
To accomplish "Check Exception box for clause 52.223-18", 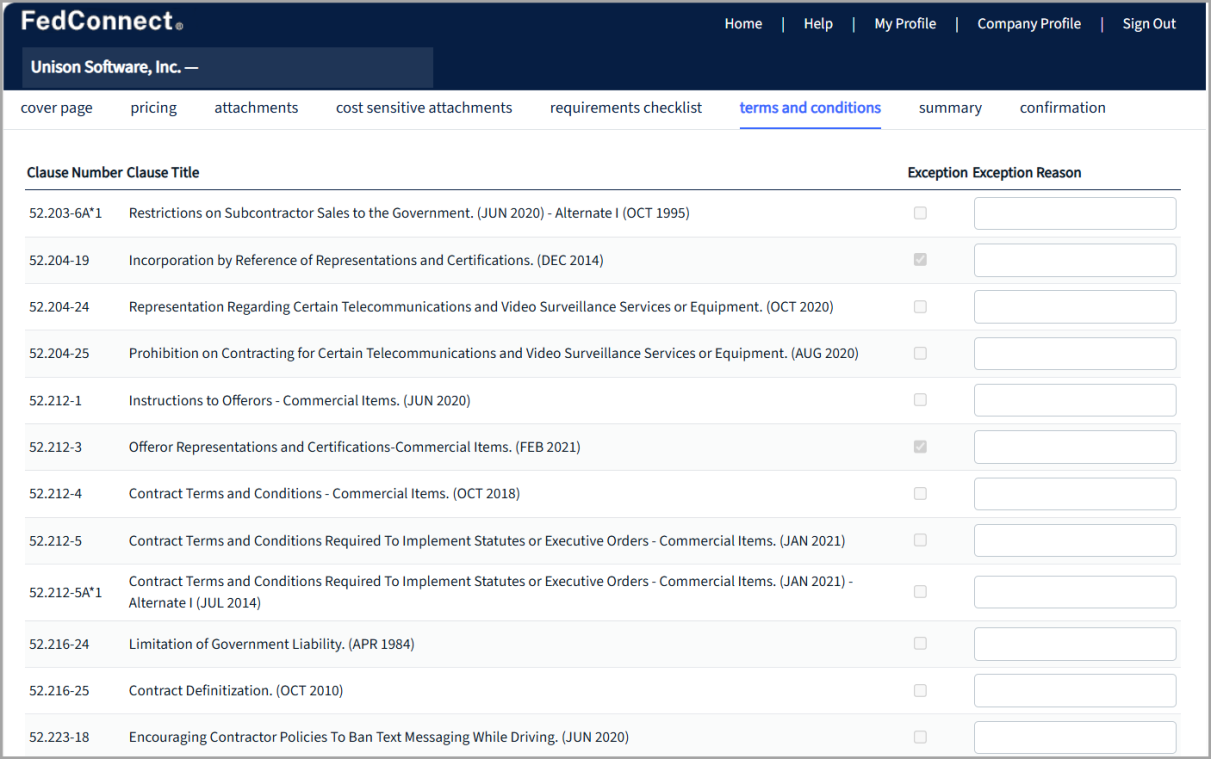I will pos(920,737).
